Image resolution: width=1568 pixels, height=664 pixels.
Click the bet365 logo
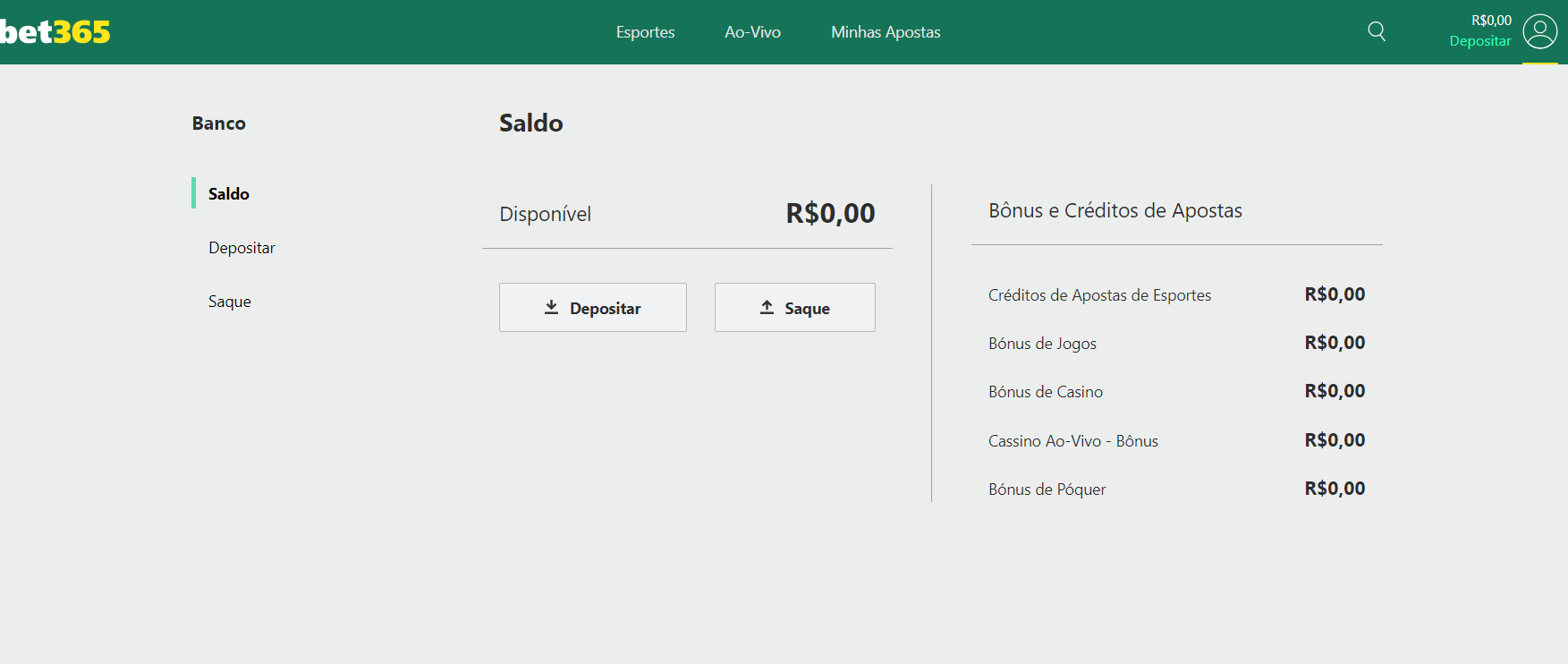click(x=55, y=32)
